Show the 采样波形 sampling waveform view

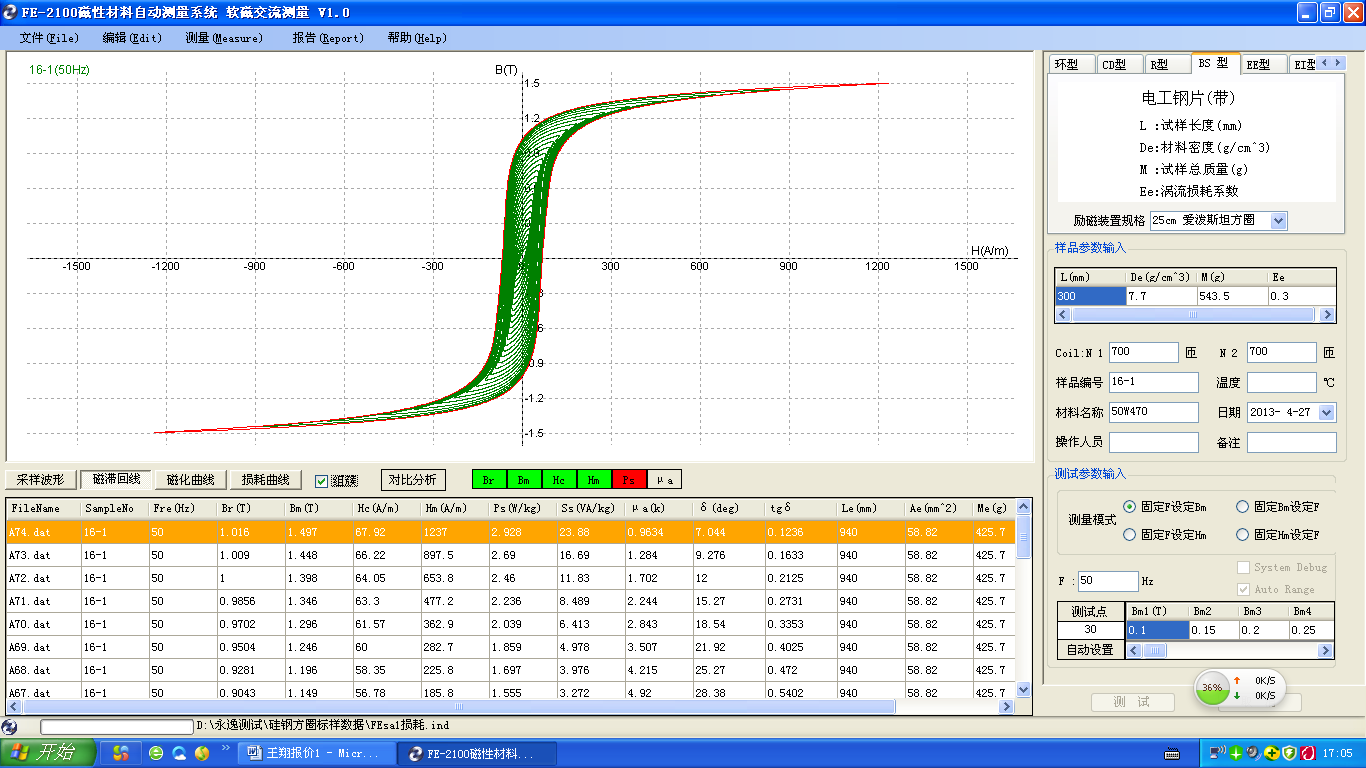[x=40, y=480]
